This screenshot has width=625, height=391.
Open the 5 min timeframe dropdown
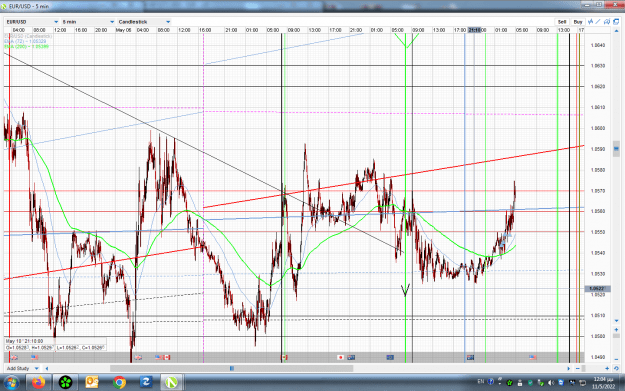coord(88,22)
